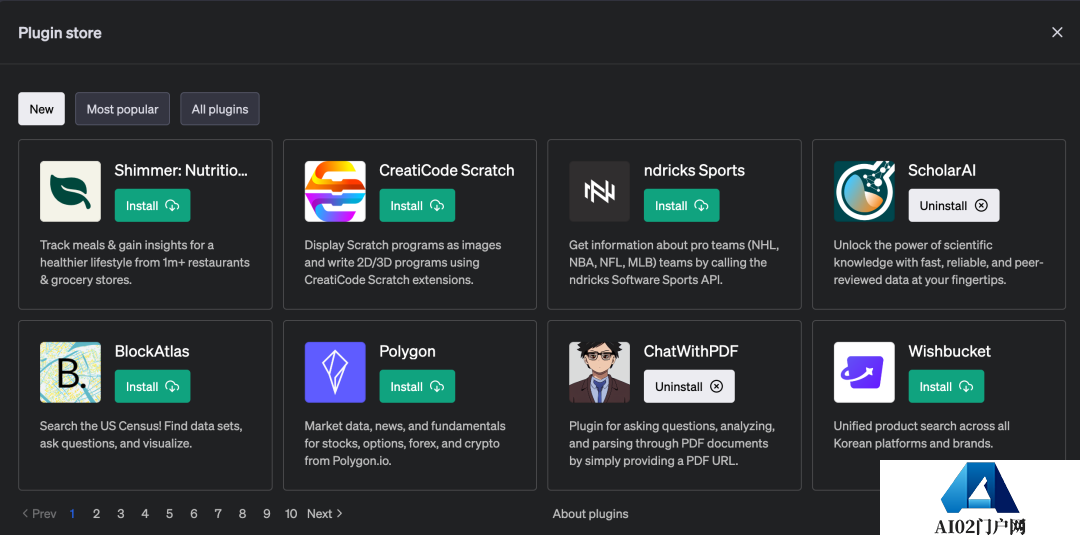The width and height of the screenshot is (1080, 535).
Task: Switch to the New plugins tab
Action: tap(42, 109)
